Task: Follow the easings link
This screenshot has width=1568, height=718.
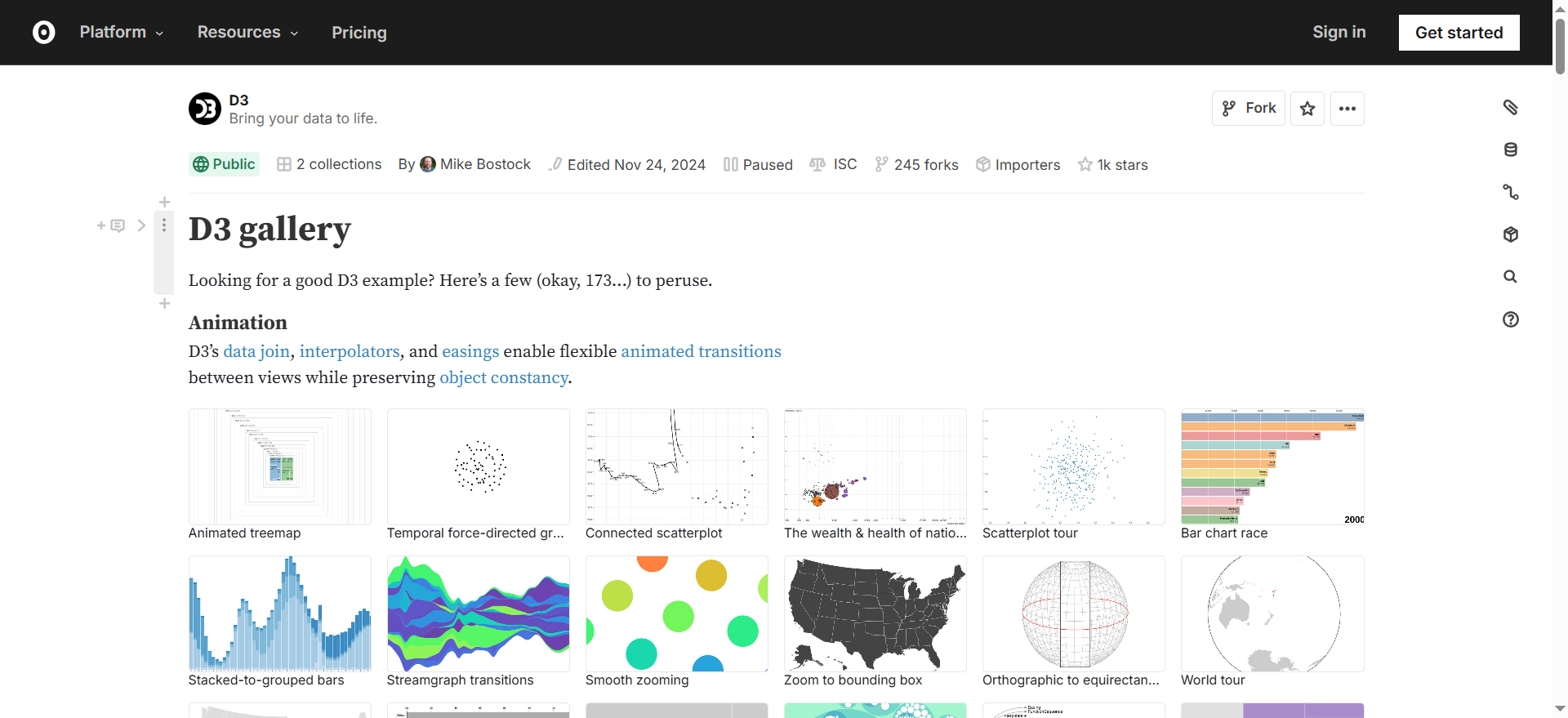Action: click(x=470, y=351)
